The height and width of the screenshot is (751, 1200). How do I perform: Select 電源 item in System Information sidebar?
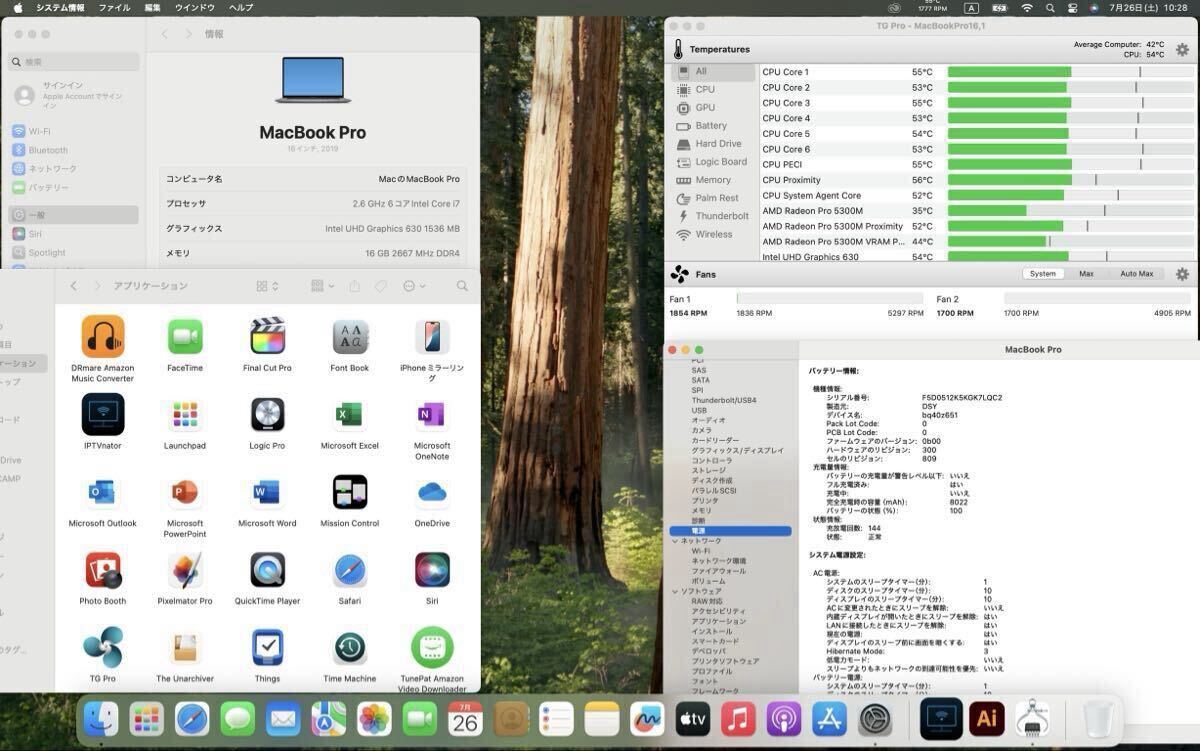(x=730, y=531)
